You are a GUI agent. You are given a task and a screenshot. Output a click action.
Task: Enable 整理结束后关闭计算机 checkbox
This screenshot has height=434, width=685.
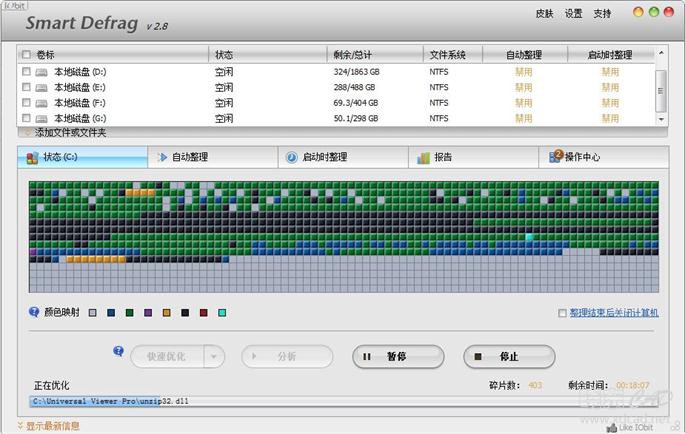562,313
